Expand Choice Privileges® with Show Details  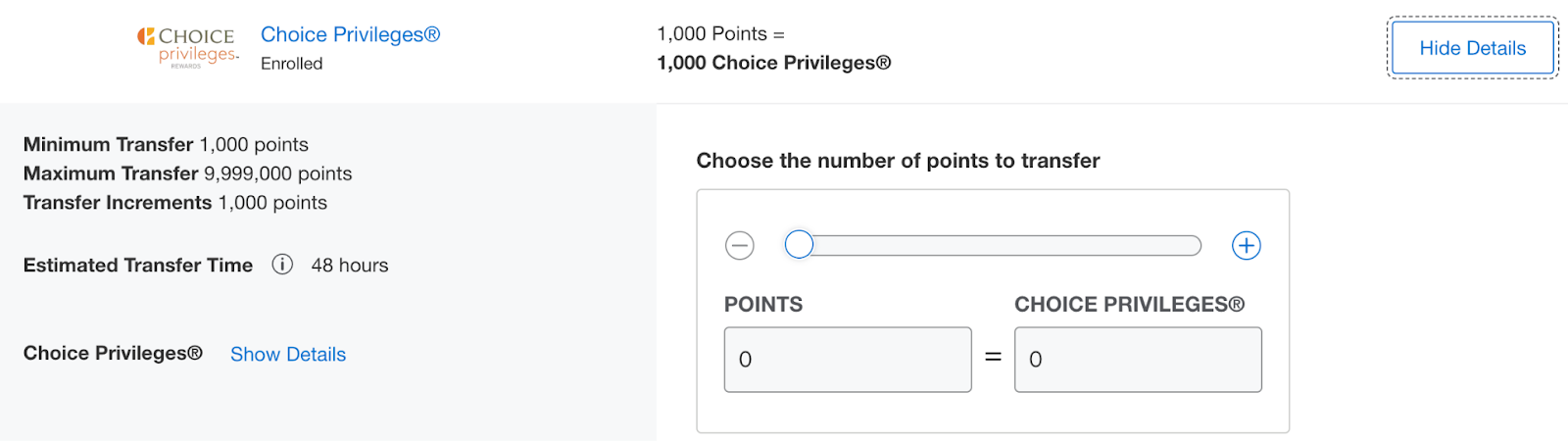click(288, 354)
